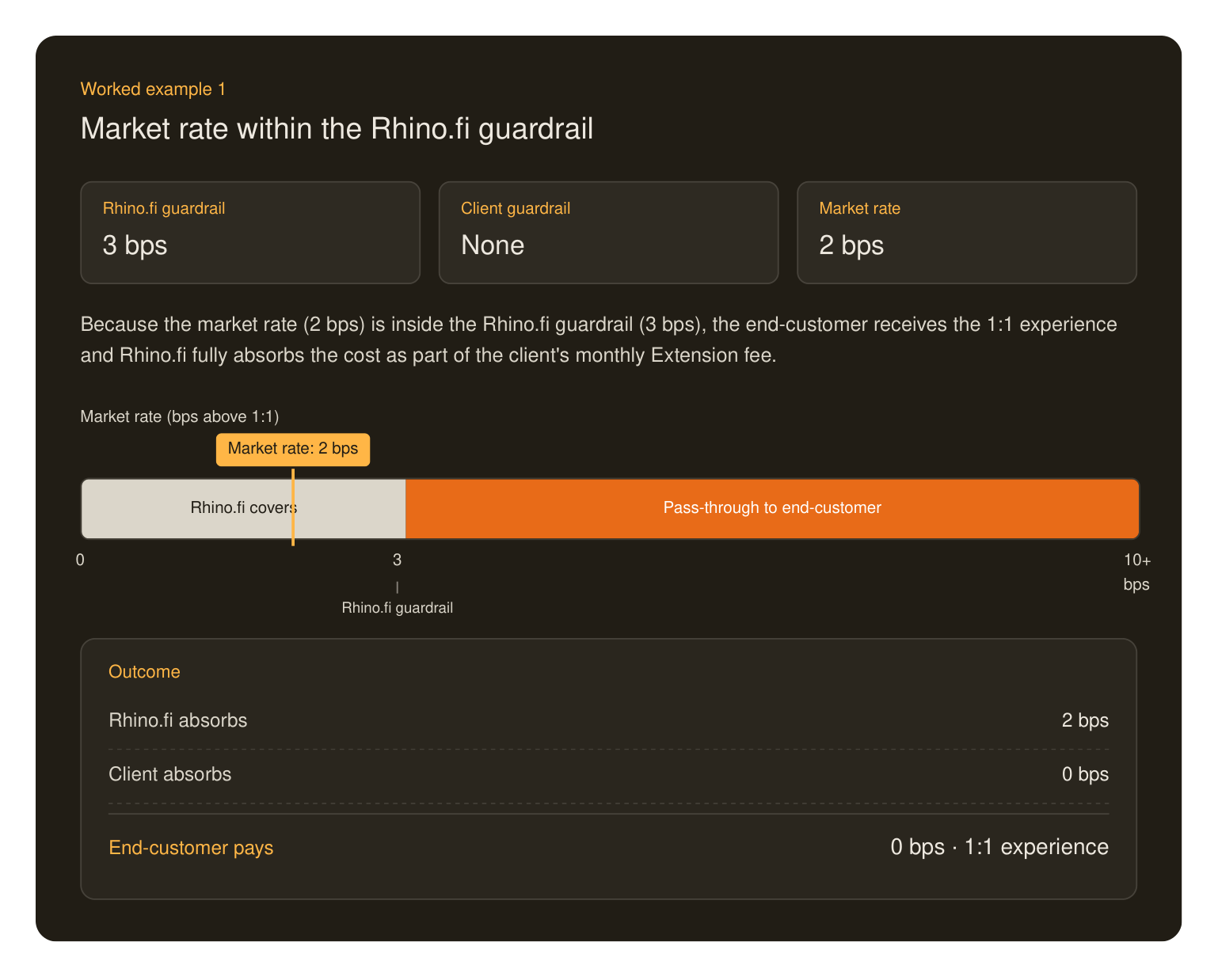1218x980 pixels.
Task: Click the "3 bps" value in the Rhino.fi guardrail card
Action: [135, 245]
